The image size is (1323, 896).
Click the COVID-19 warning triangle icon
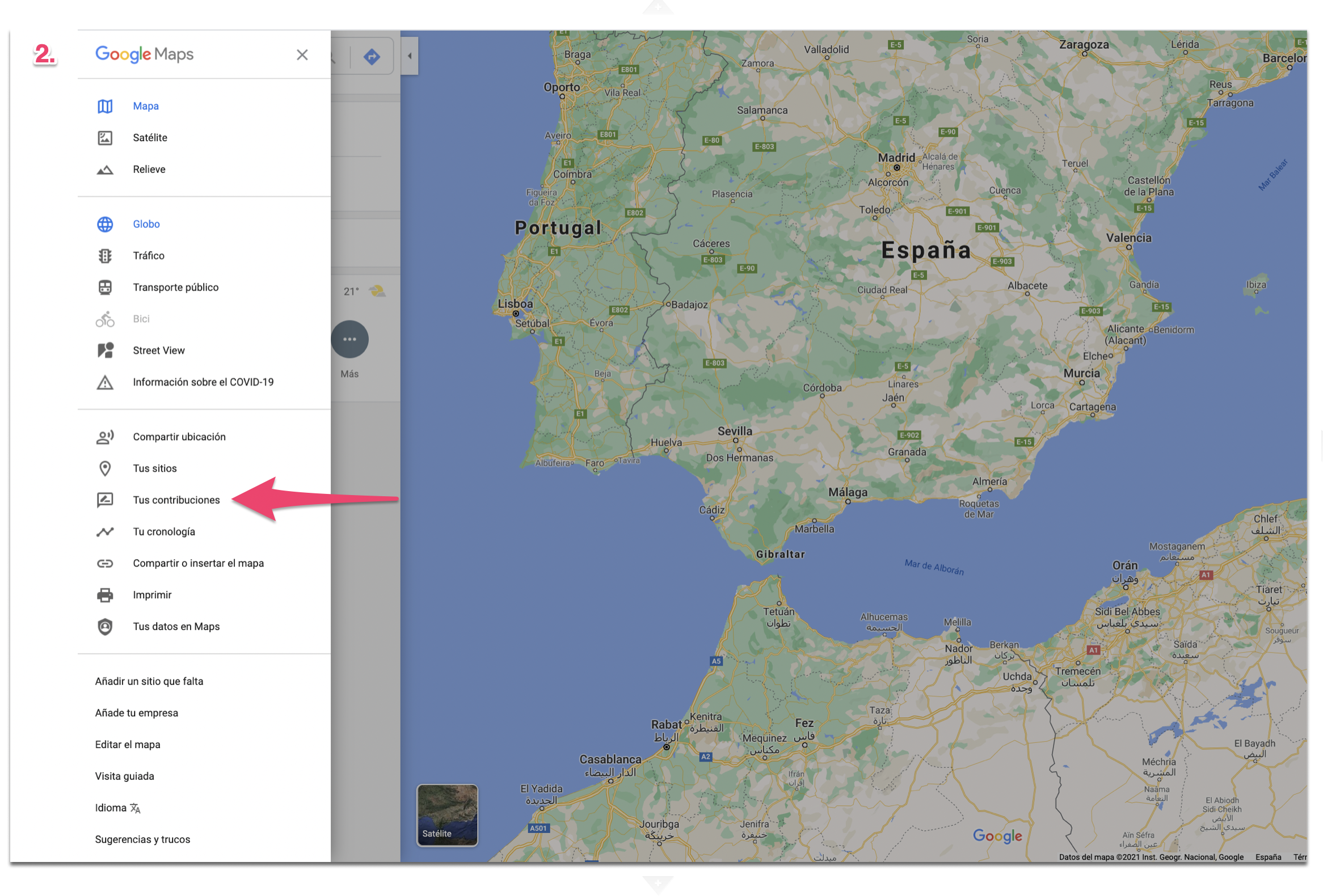105,382
